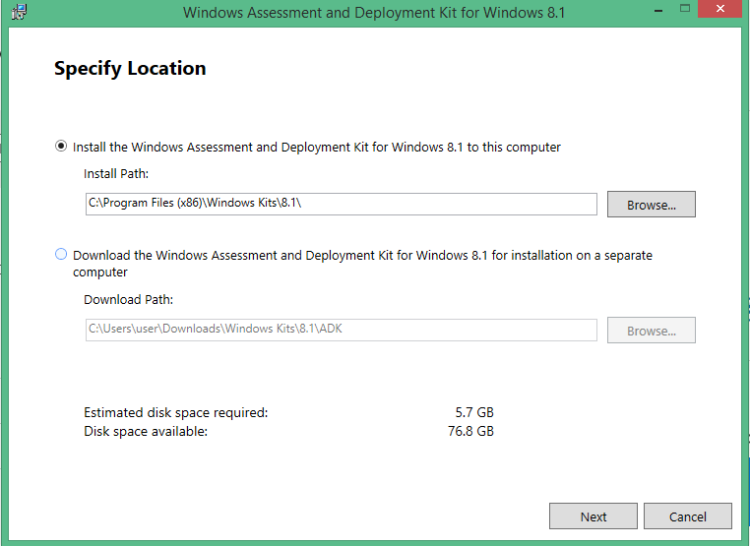750x546 pixels.
Task: Click the Specify Location heading
Action: pyautogui.click(x=130, y=69)
